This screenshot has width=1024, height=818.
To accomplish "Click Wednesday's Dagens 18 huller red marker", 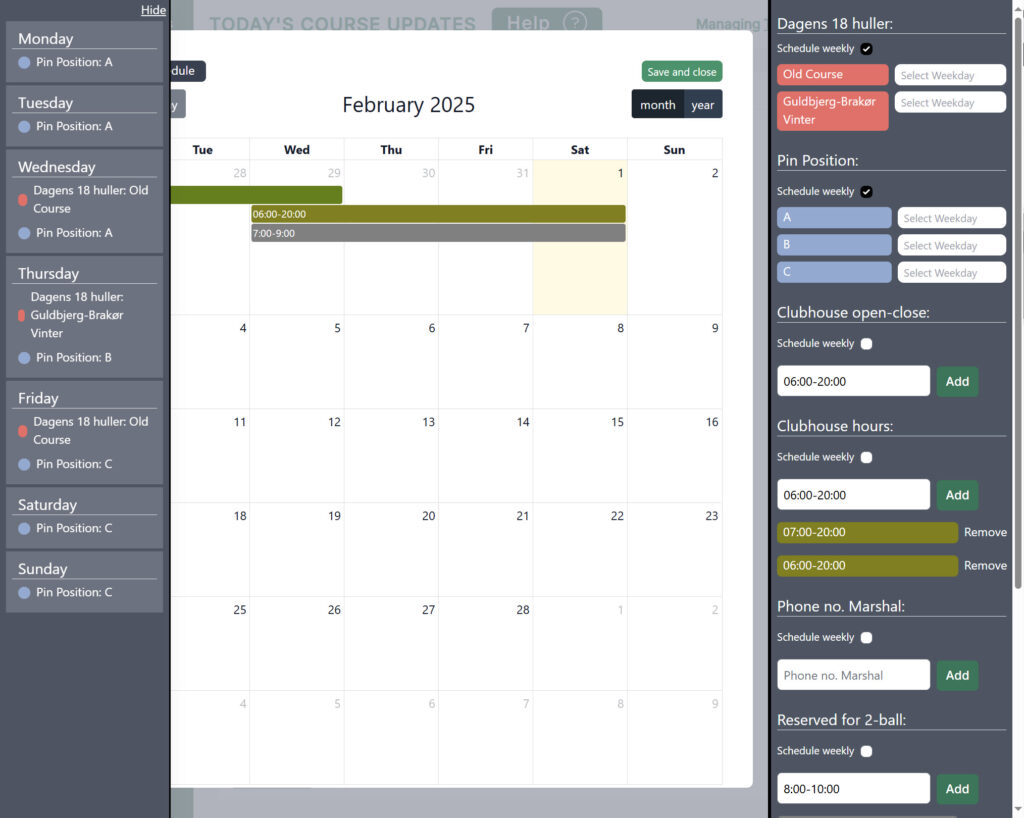I will [x=22, y=200].
